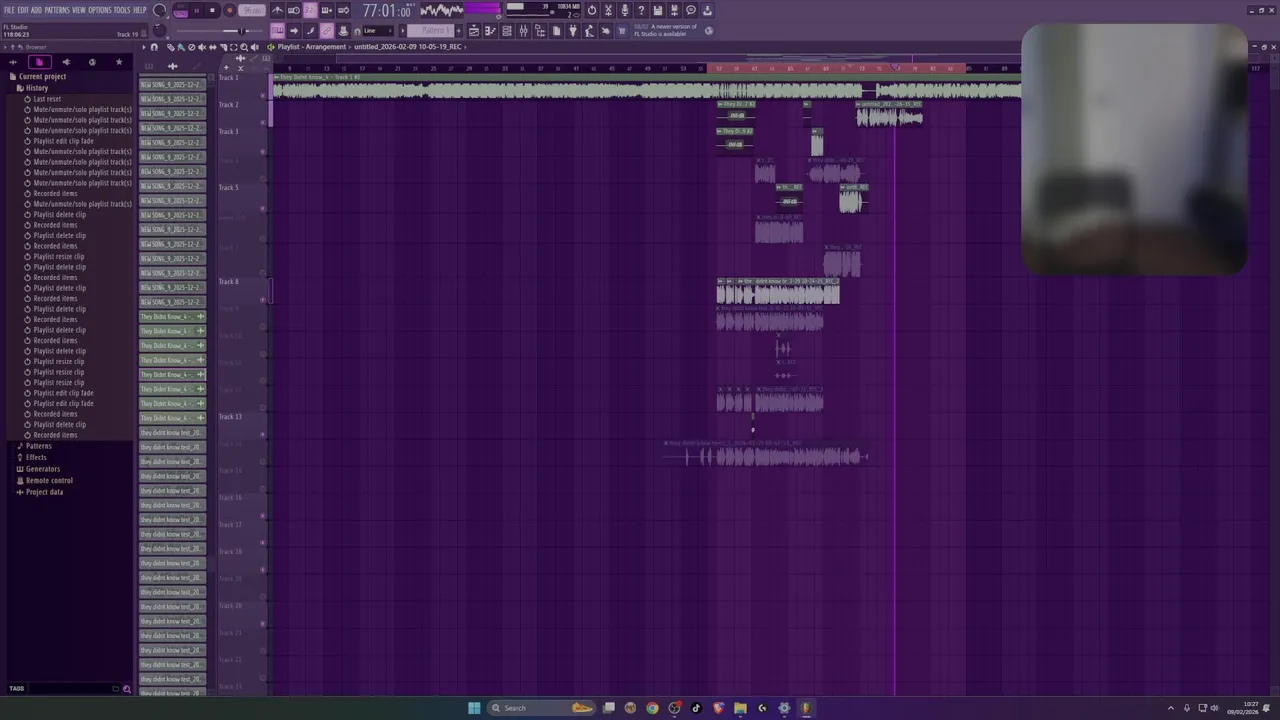
Task: Open the TOOLS menu
Action: point(122,10)
